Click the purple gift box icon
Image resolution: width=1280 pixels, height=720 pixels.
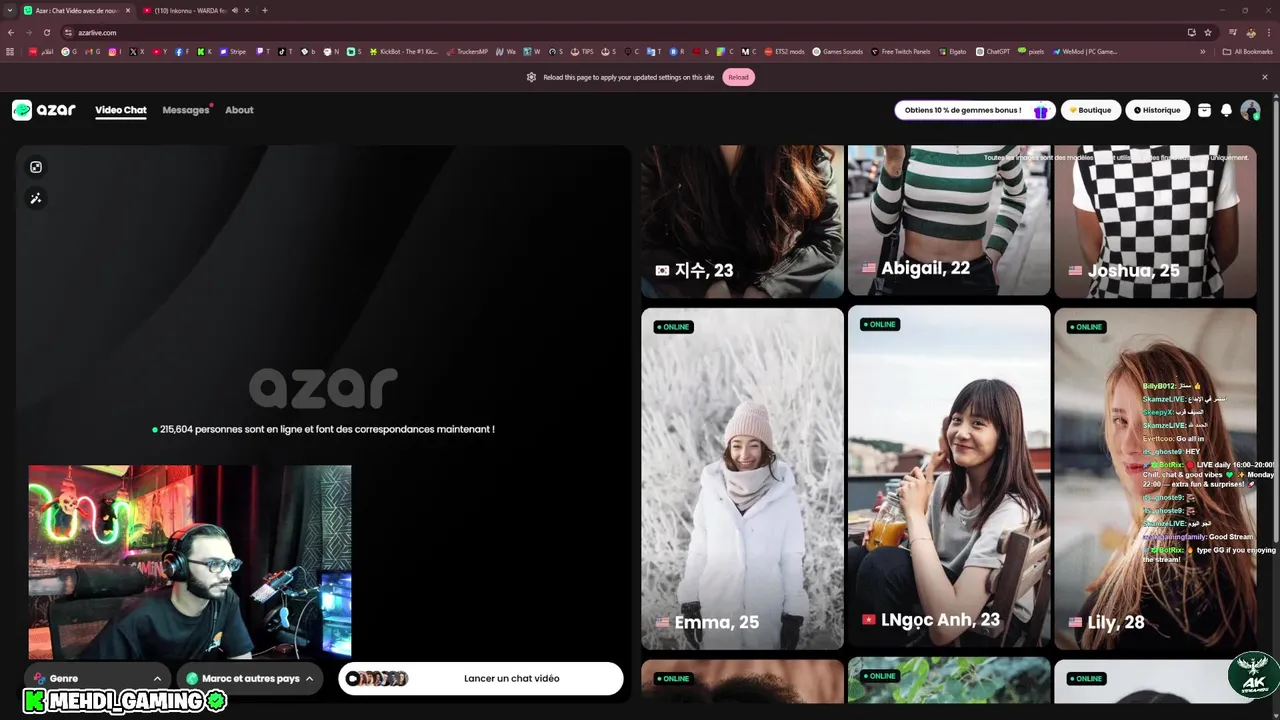coord(1041,111)
